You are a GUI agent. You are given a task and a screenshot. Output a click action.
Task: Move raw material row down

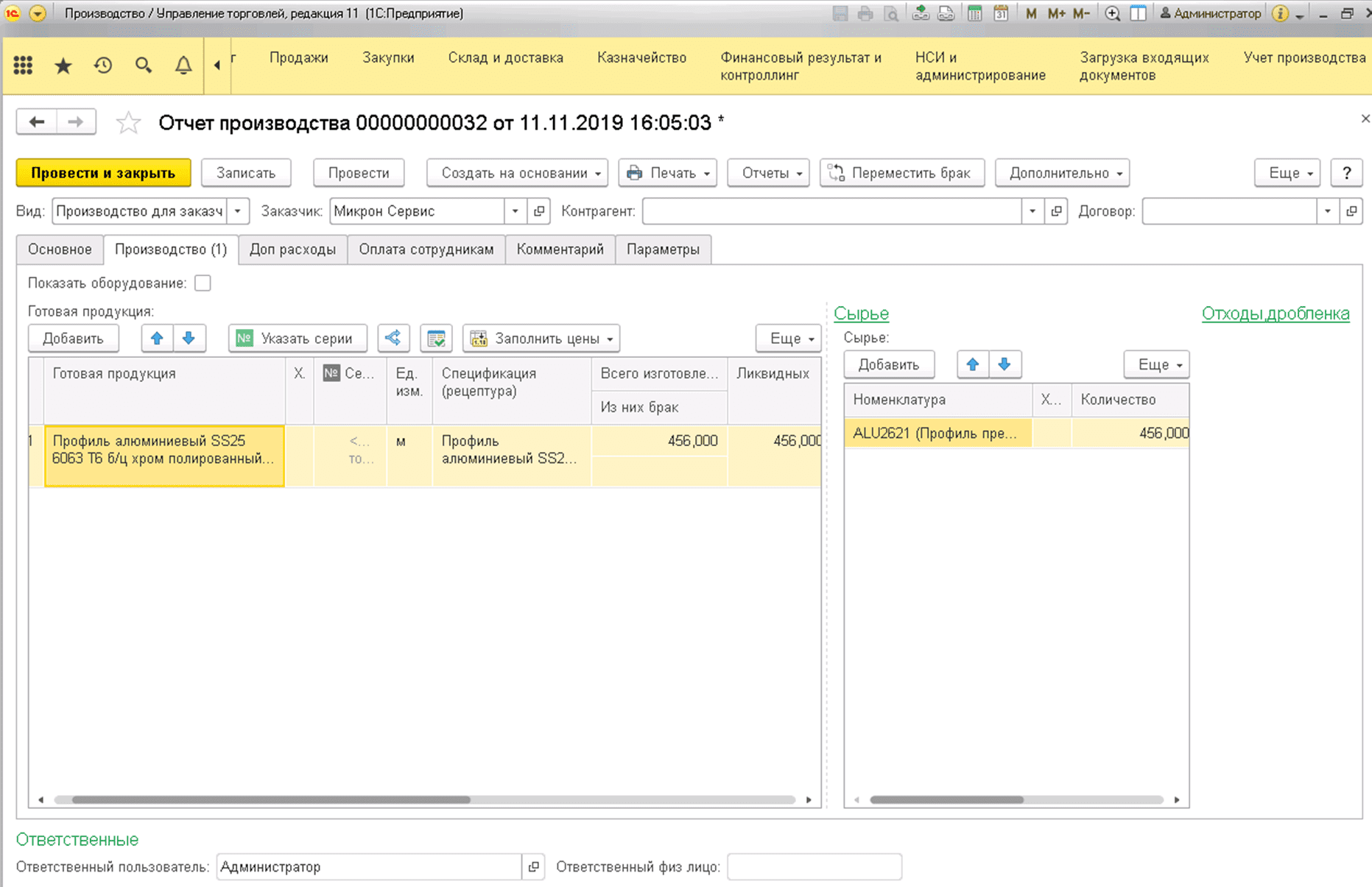click(x=1005, y=364)
